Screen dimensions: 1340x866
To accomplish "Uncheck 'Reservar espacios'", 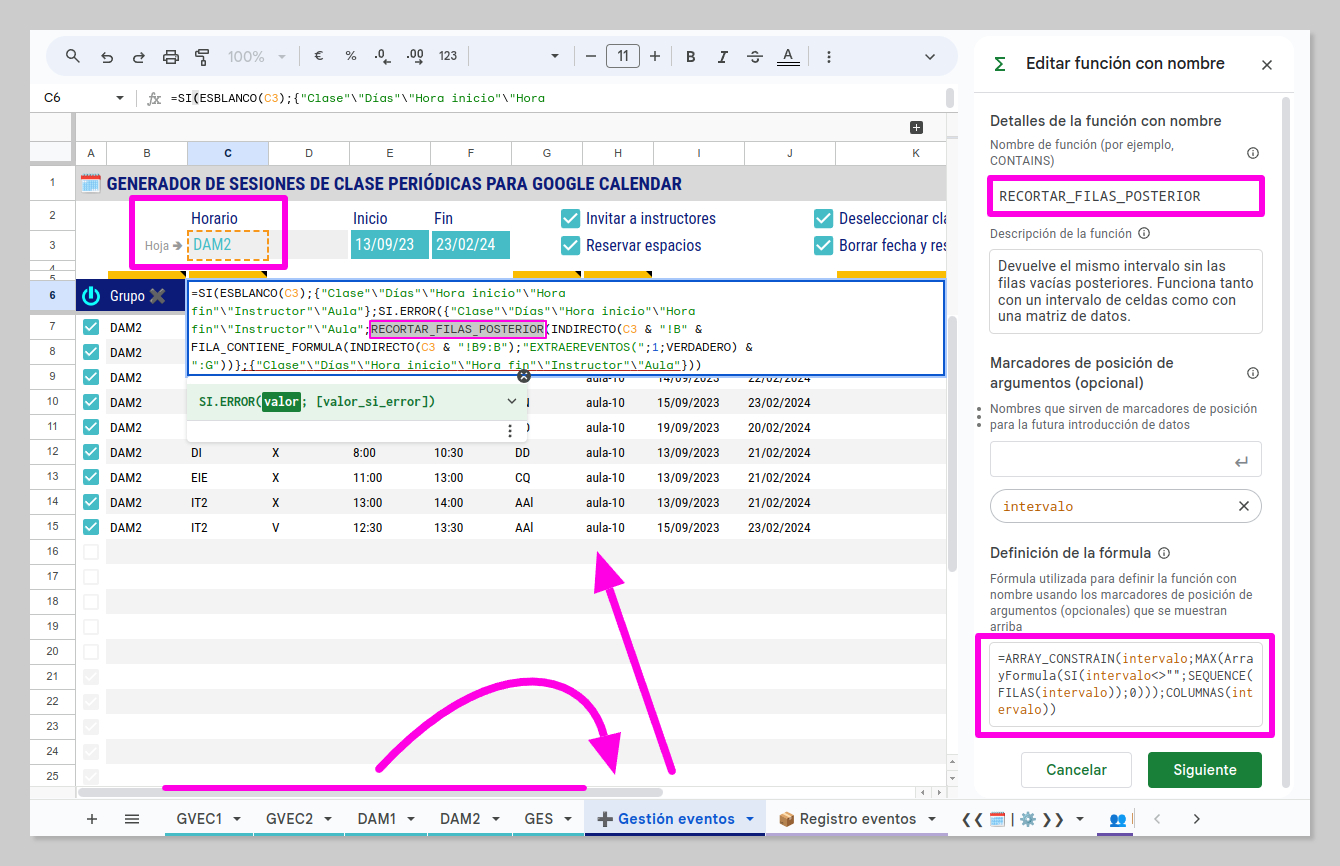I will point(571,245).
